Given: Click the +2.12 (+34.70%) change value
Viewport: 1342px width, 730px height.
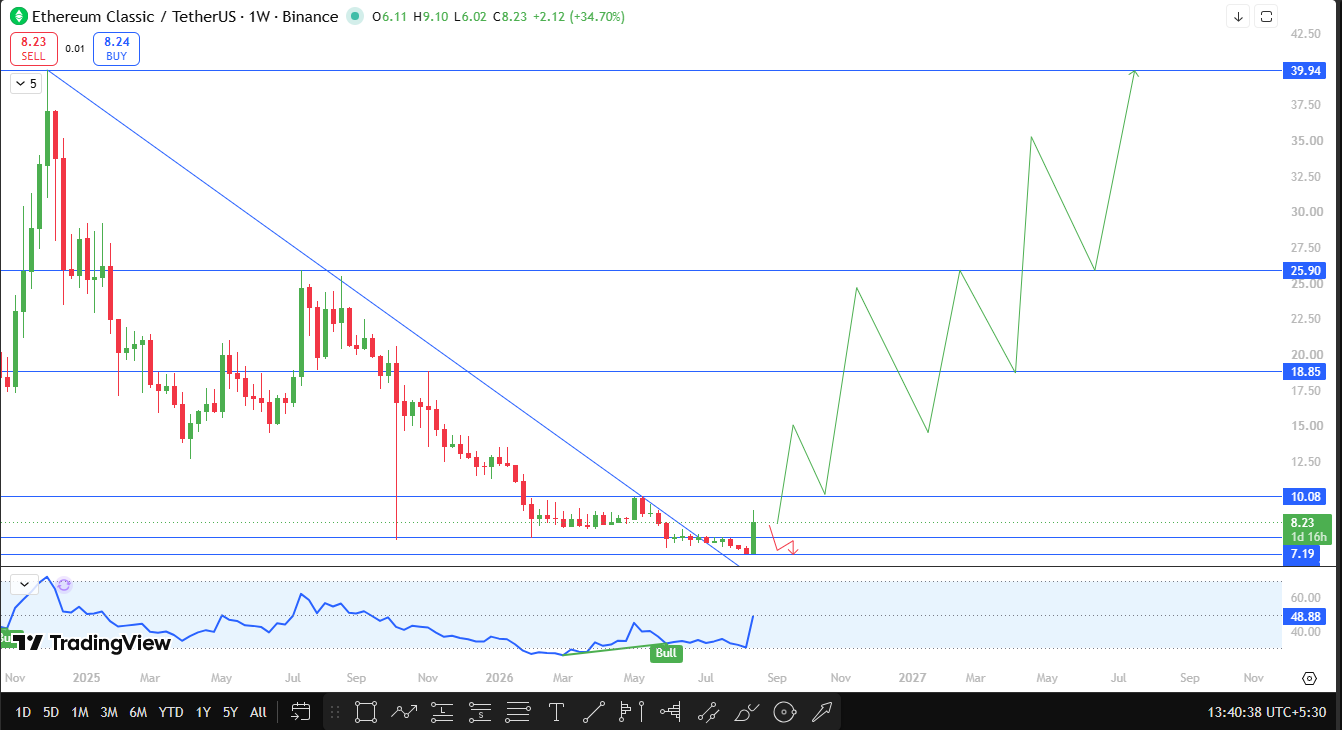Looking at the screenshot, I should [x=577, y=17].
